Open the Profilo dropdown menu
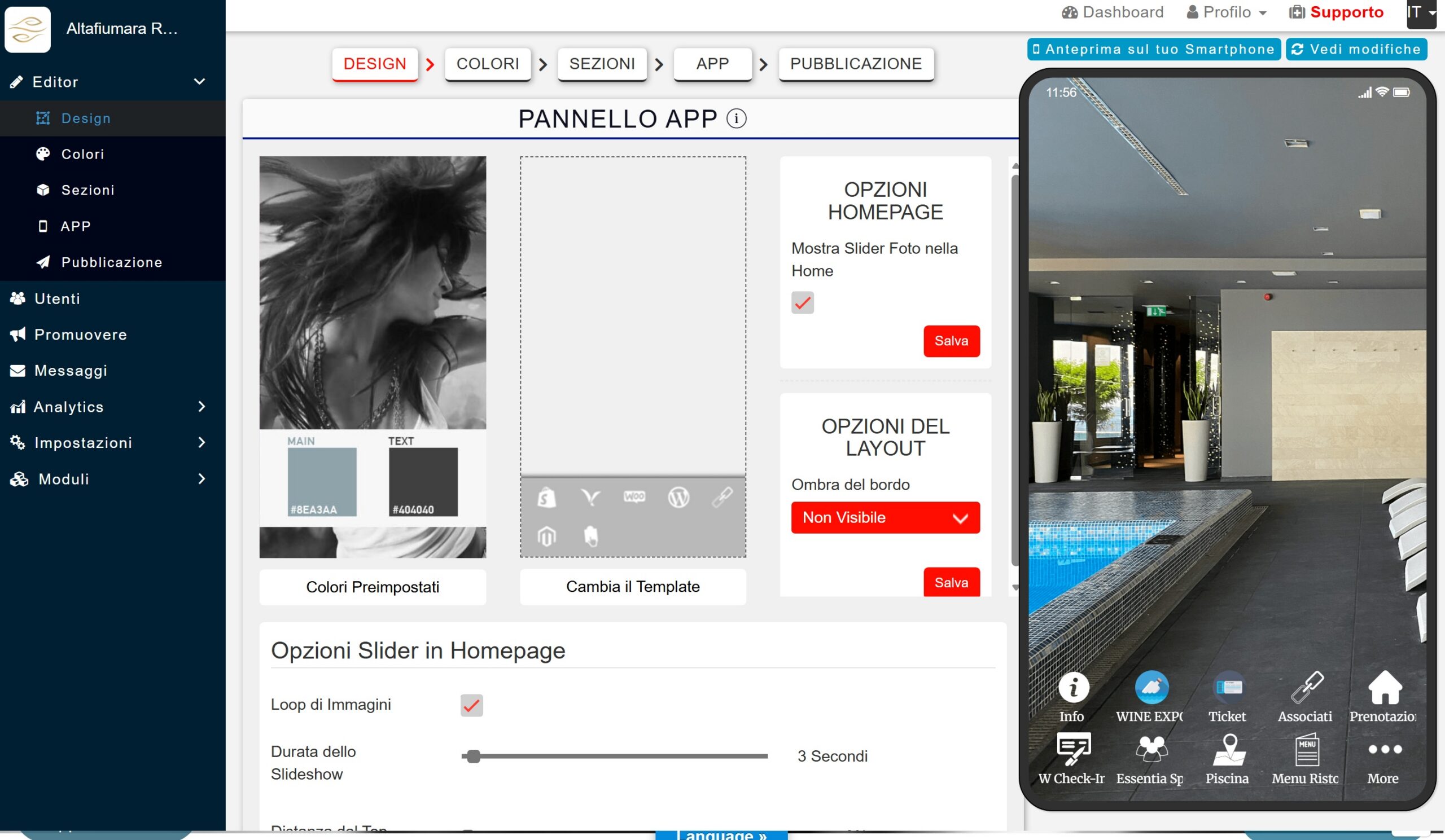The image size is (1445, 840). [x=1226, y=12]
